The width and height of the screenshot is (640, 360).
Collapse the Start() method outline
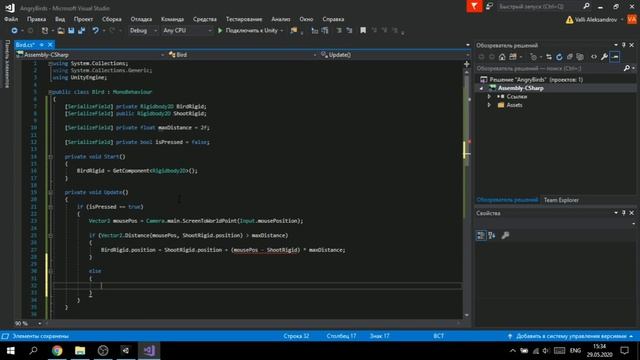coord(50,157)
